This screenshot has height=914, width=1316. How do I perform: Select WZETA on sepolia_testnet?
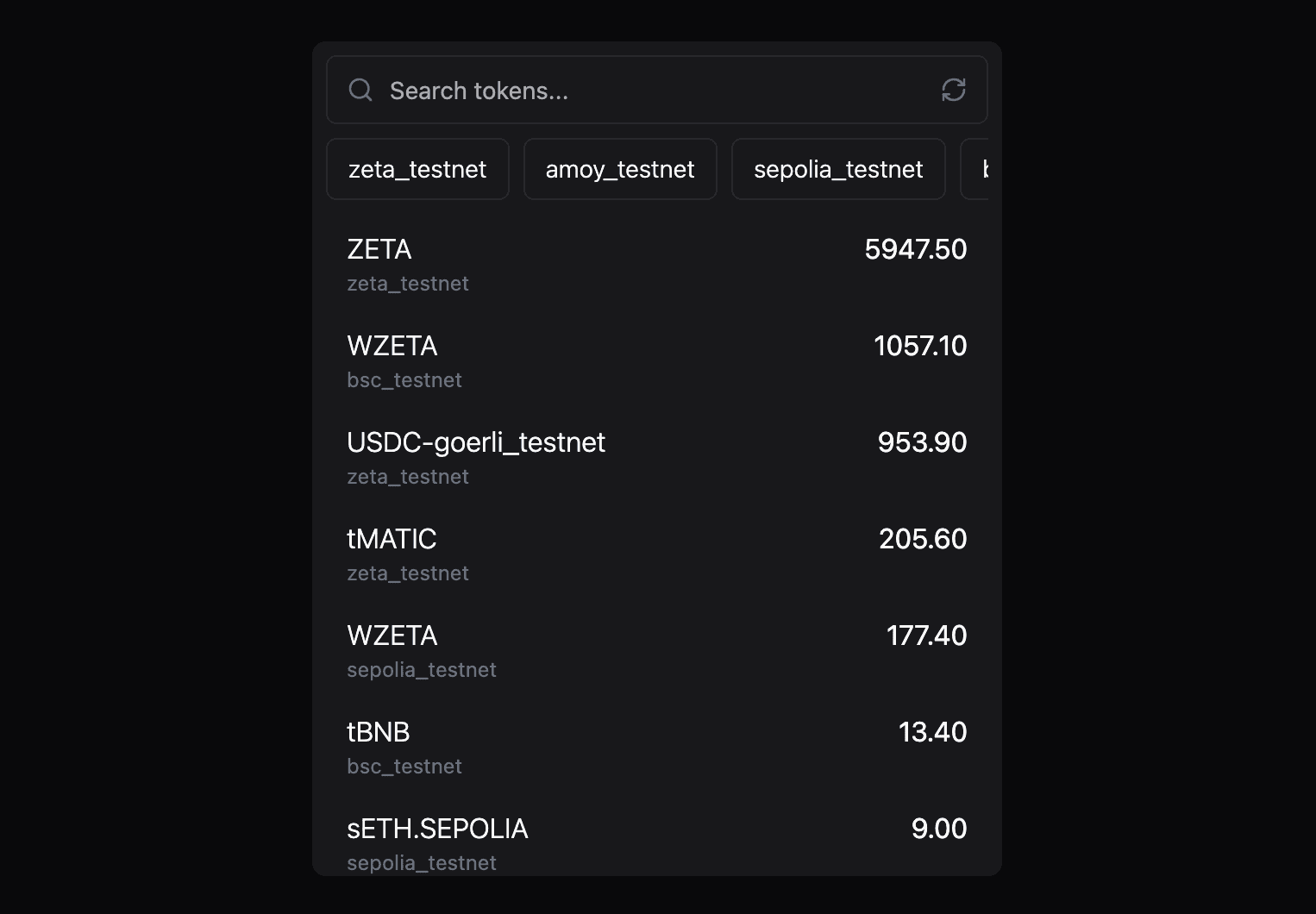pyautogui.click(x=604, y=651)
